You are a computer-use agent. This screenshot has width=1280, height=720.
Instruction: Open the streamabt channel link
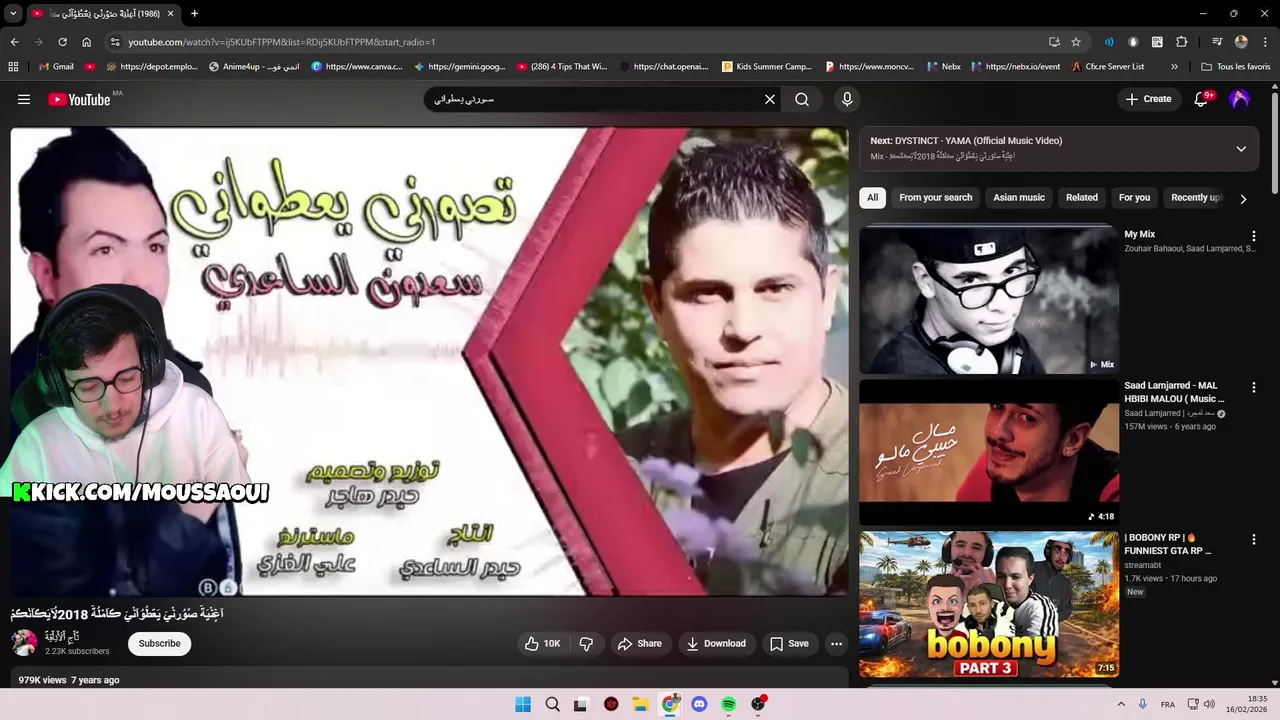click(x=1143, y=565)
